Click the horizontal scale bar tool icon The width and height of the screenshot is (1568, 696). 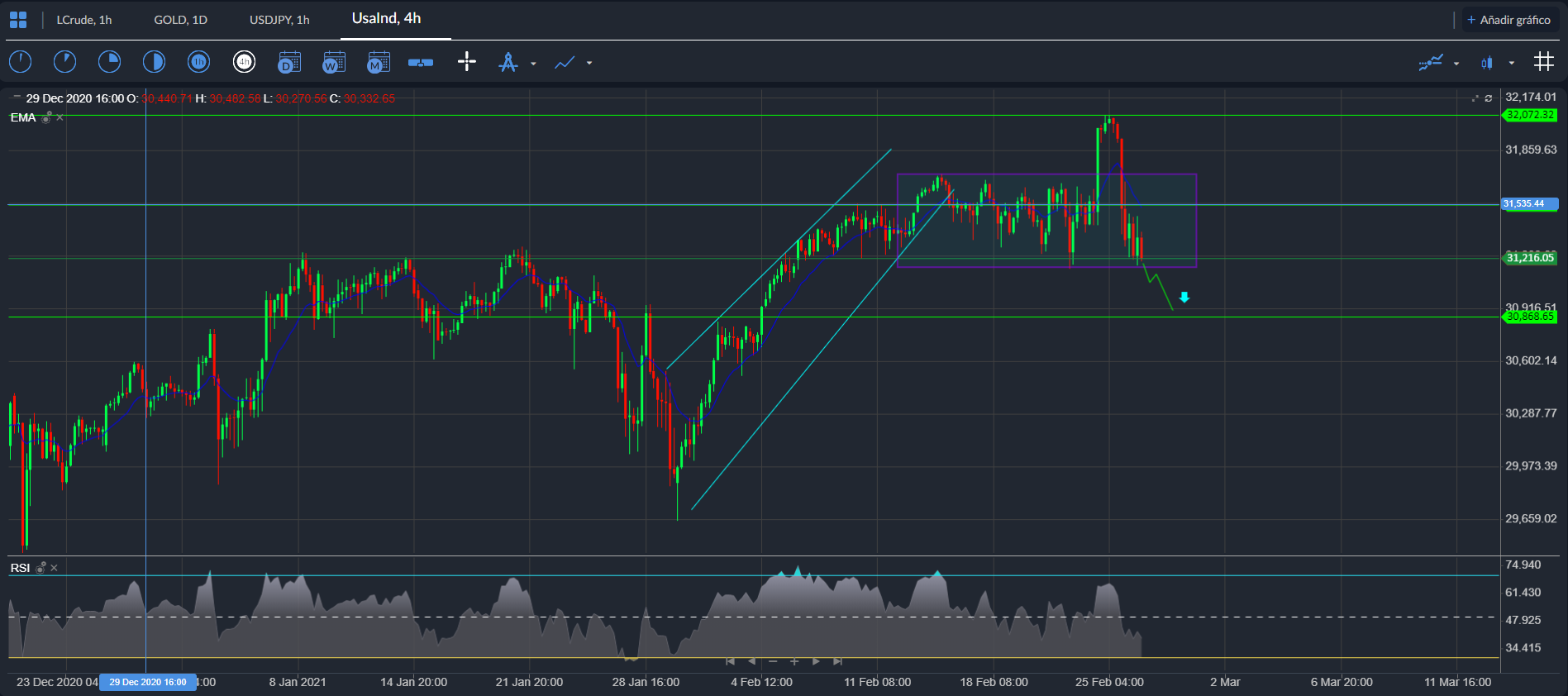(x=421, y=63)
